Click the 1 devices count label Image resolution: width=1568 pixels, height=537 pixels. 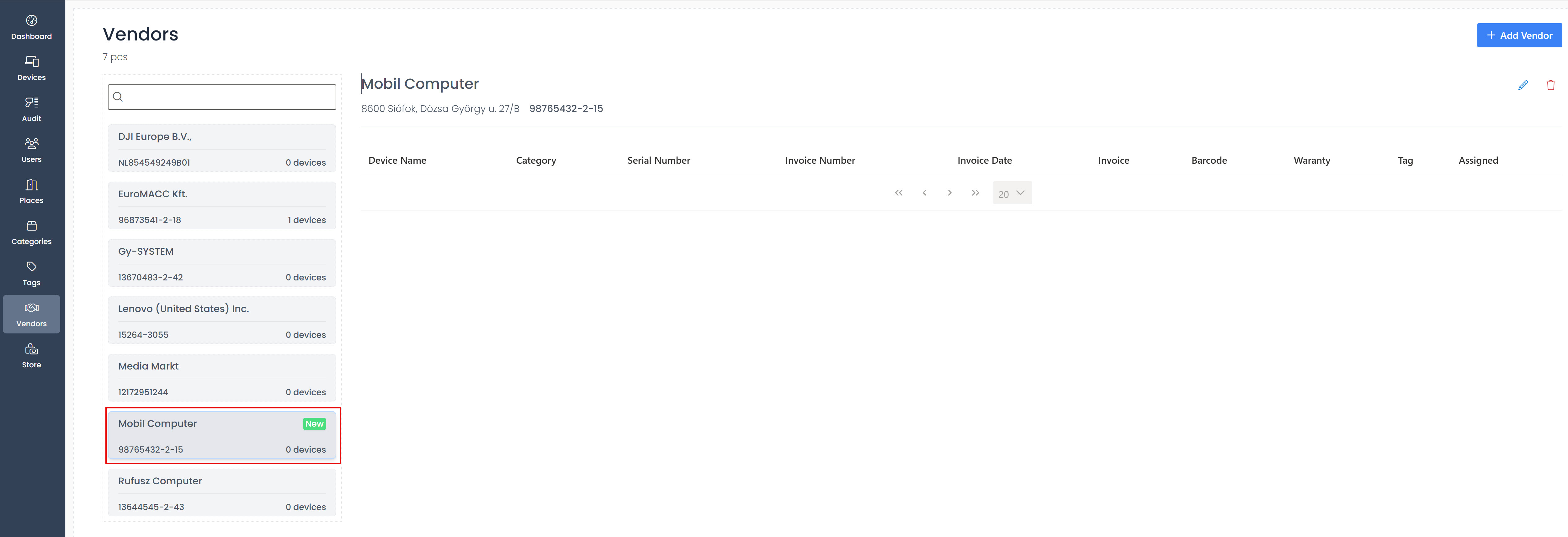point(307,220)
